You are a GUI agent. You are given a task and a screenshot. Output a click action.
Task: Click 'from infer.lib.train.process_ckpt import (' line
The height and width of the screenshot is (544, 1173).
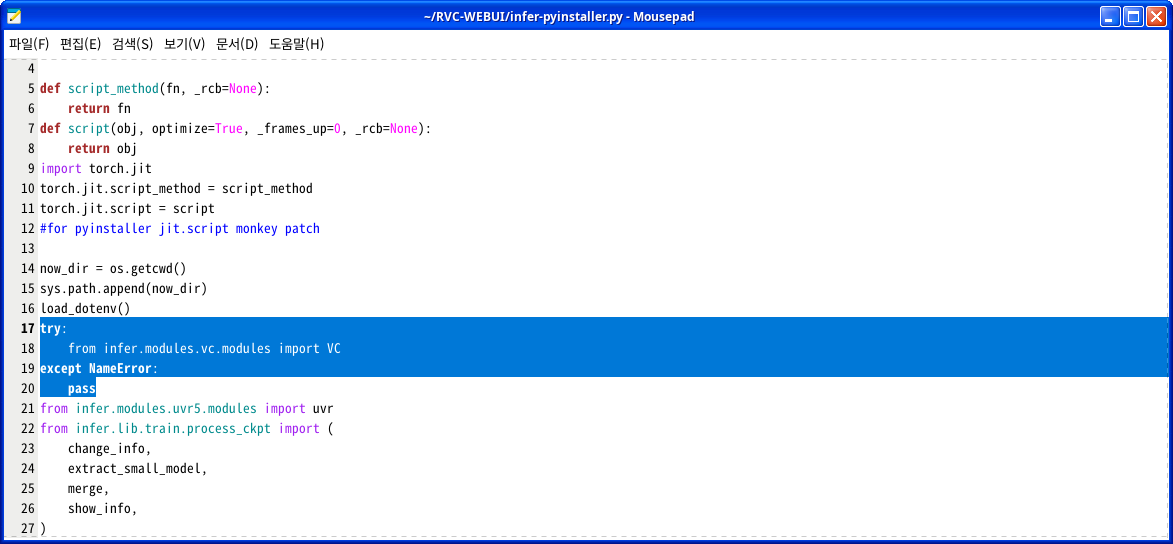(x=186, y=429)
